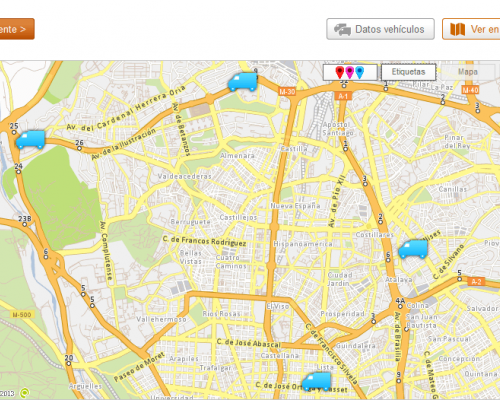Click the A-2 road shield
This screenshot has height=400, width=500.
[x=476, y=282]
